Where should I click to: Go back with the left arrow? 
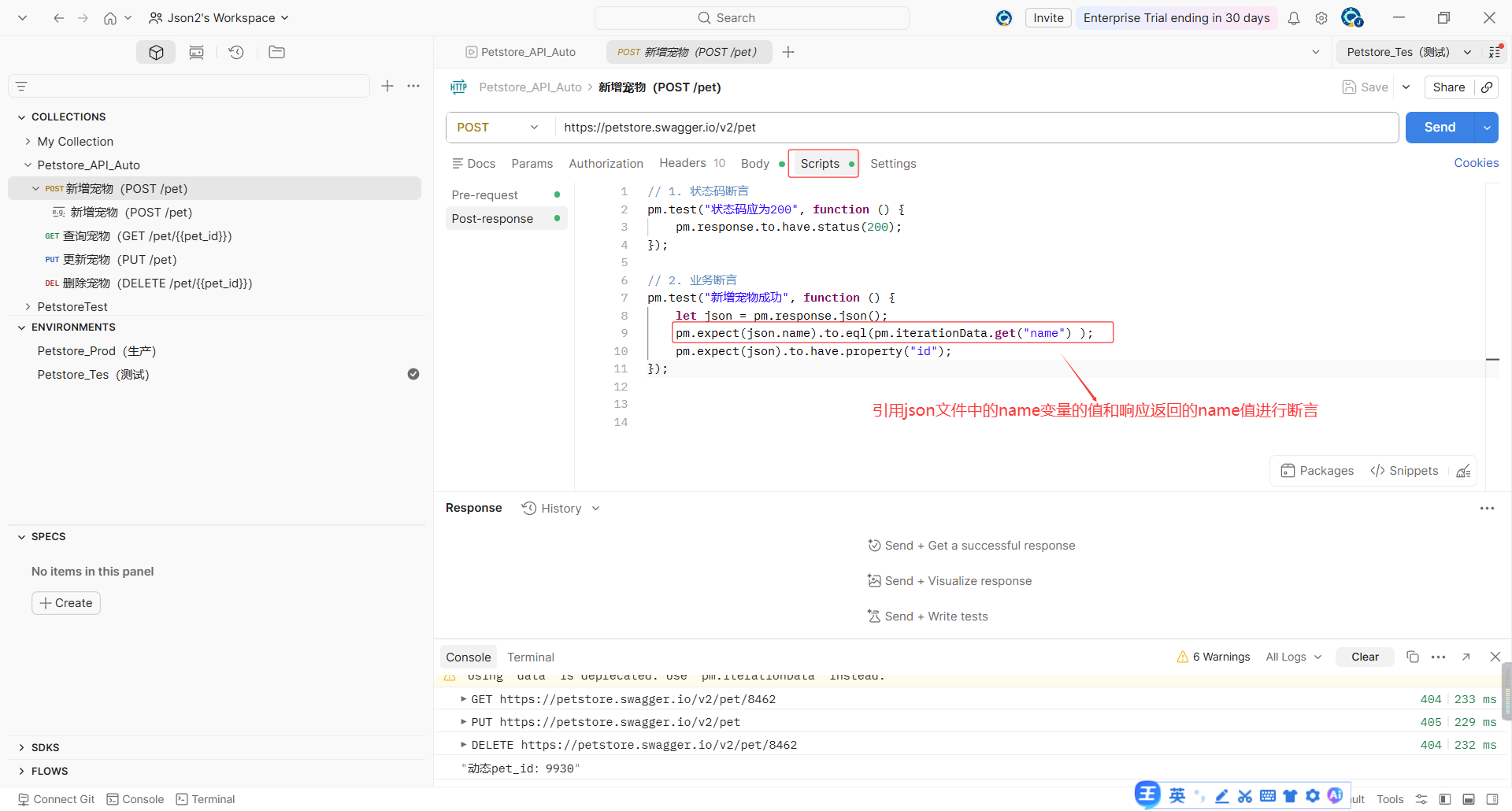click(58, 18)
